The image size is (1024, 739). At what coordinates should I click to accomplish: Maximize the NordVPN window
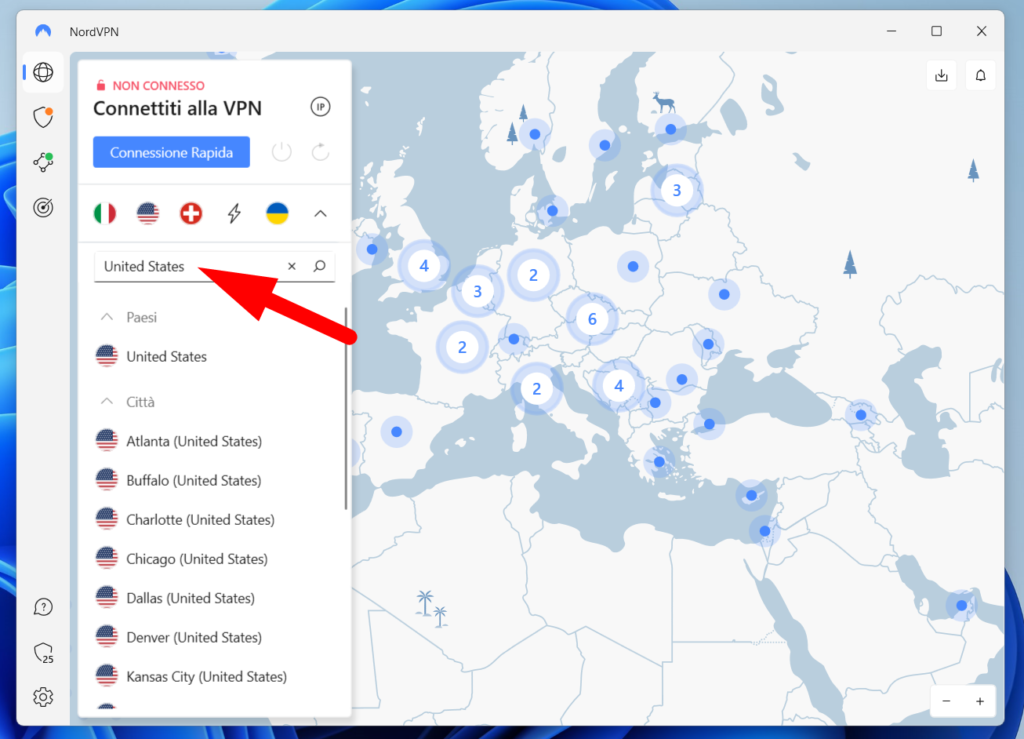936,31
